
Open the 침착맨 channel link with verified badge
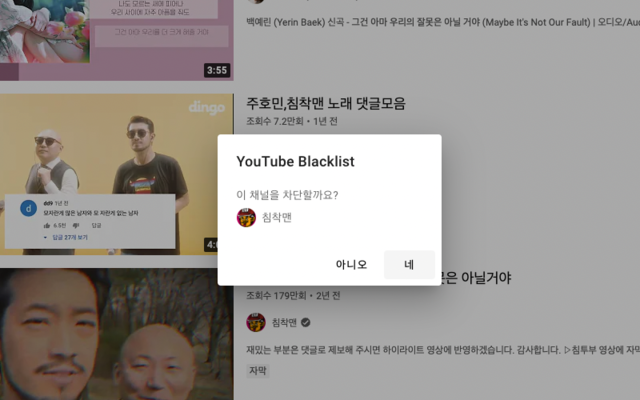click(x=284, y=322)
